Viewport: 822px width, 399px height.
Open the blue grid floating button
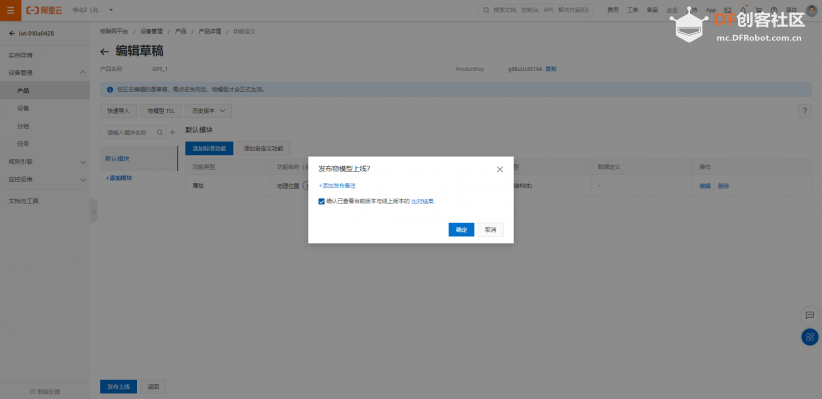click(x=810, y=337)
